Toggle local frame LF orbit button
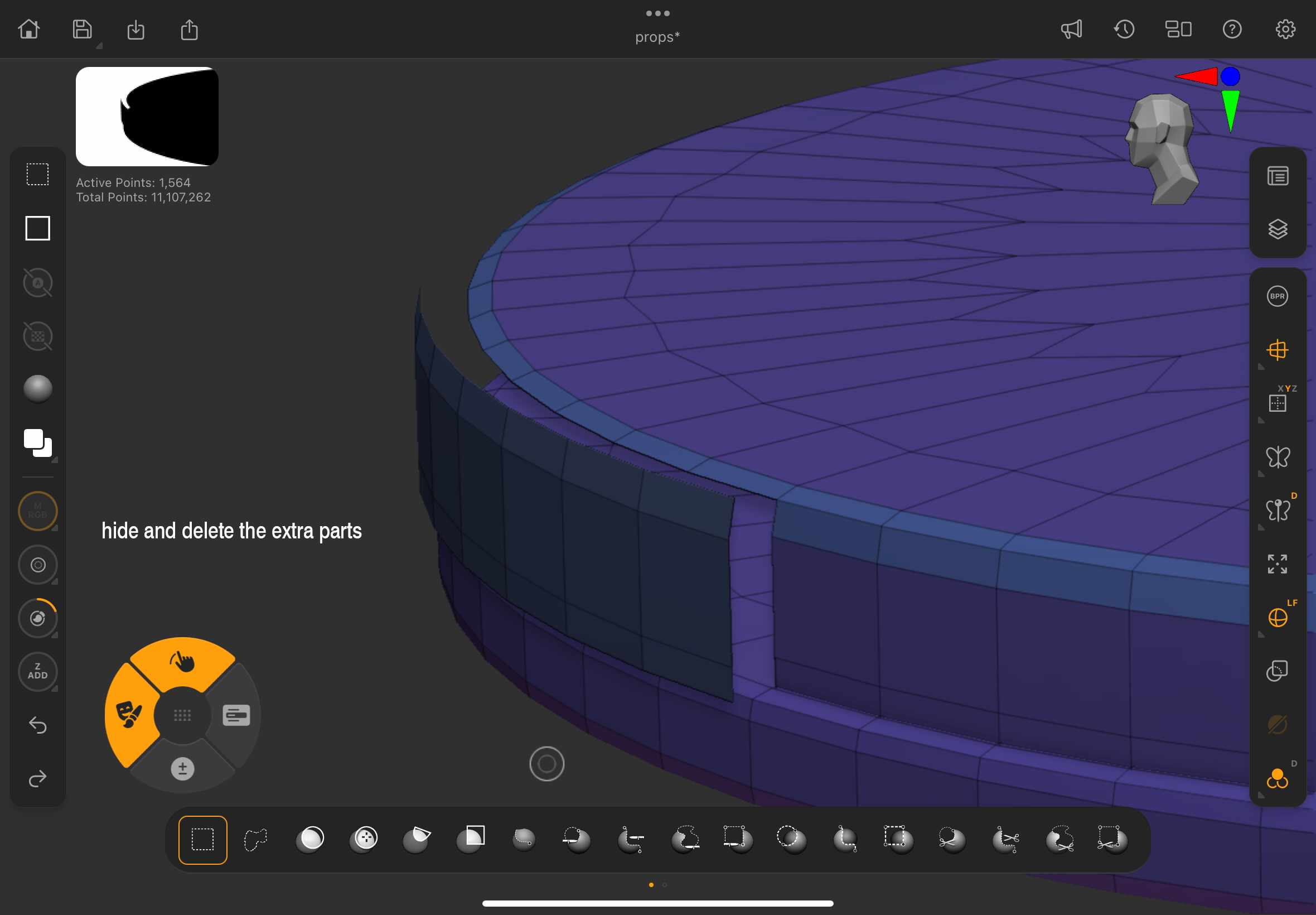 (1277, 618)
